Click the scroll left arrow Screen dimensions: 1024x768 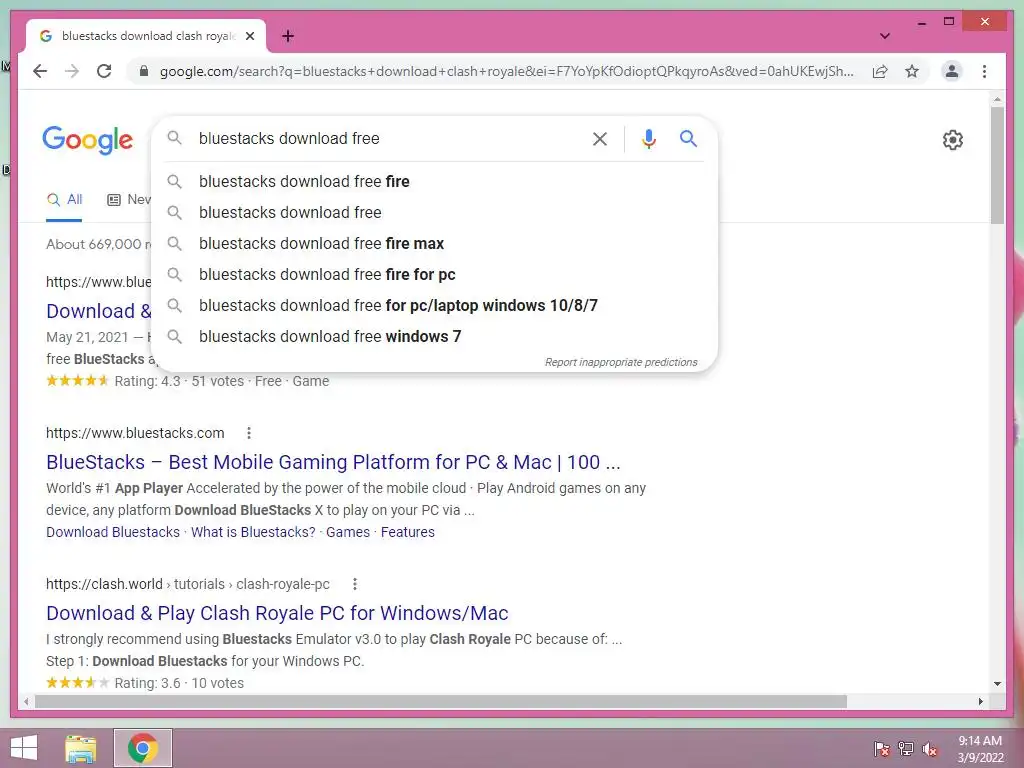click(x=26, y=701)
